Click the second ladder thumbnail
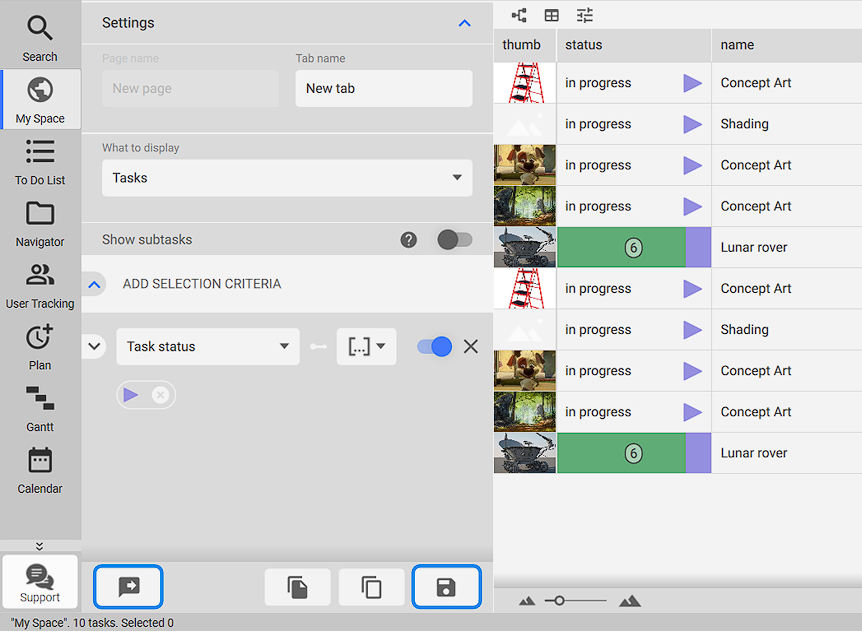 click(525, 289)
